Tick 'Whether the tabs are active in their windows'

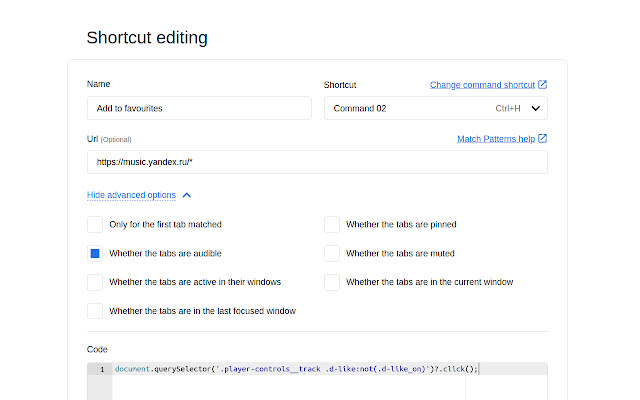click(x=95, y=282)
